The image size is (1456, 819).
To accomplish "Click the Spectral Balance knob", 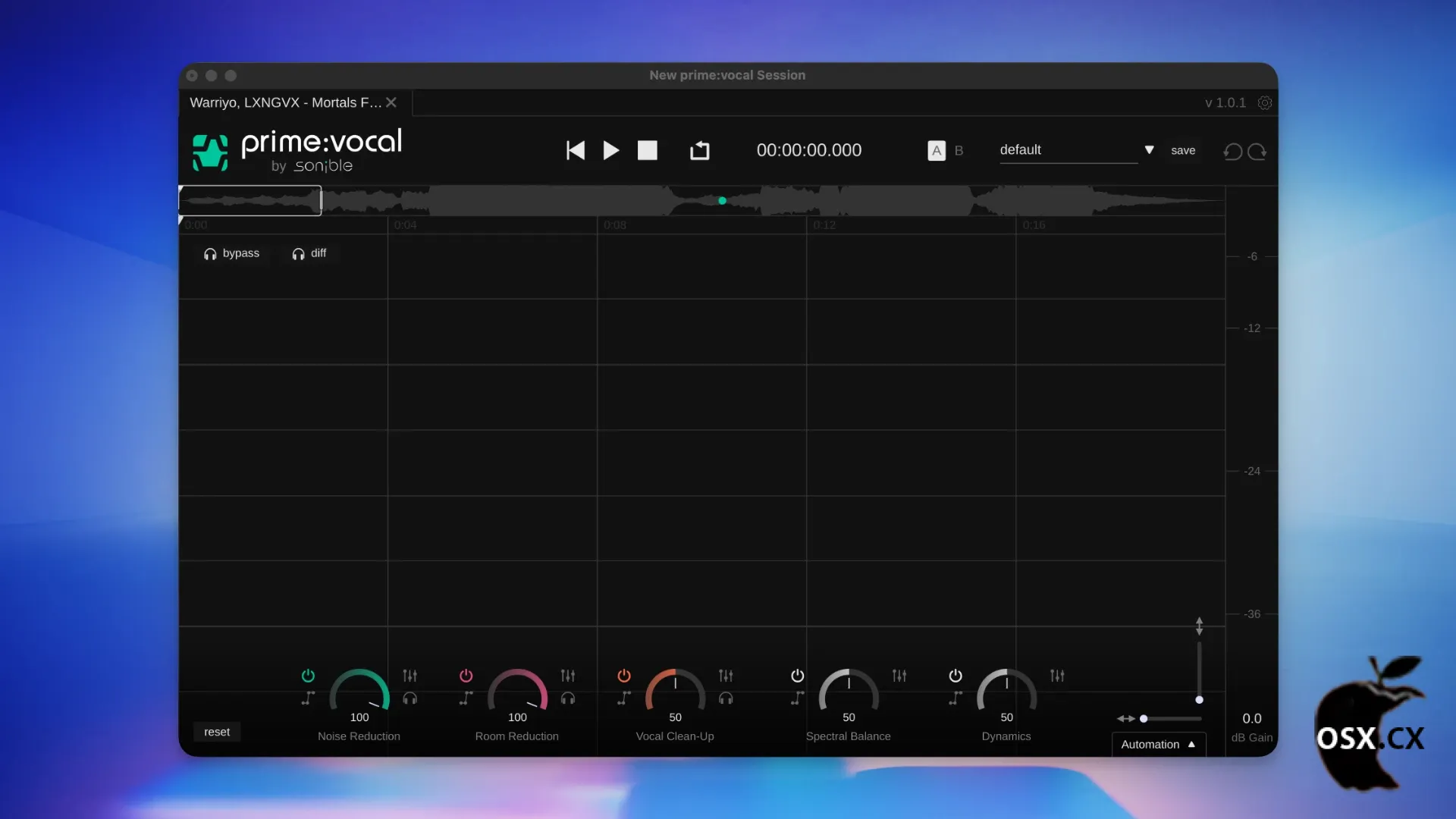I will click(x=849, y=690).
